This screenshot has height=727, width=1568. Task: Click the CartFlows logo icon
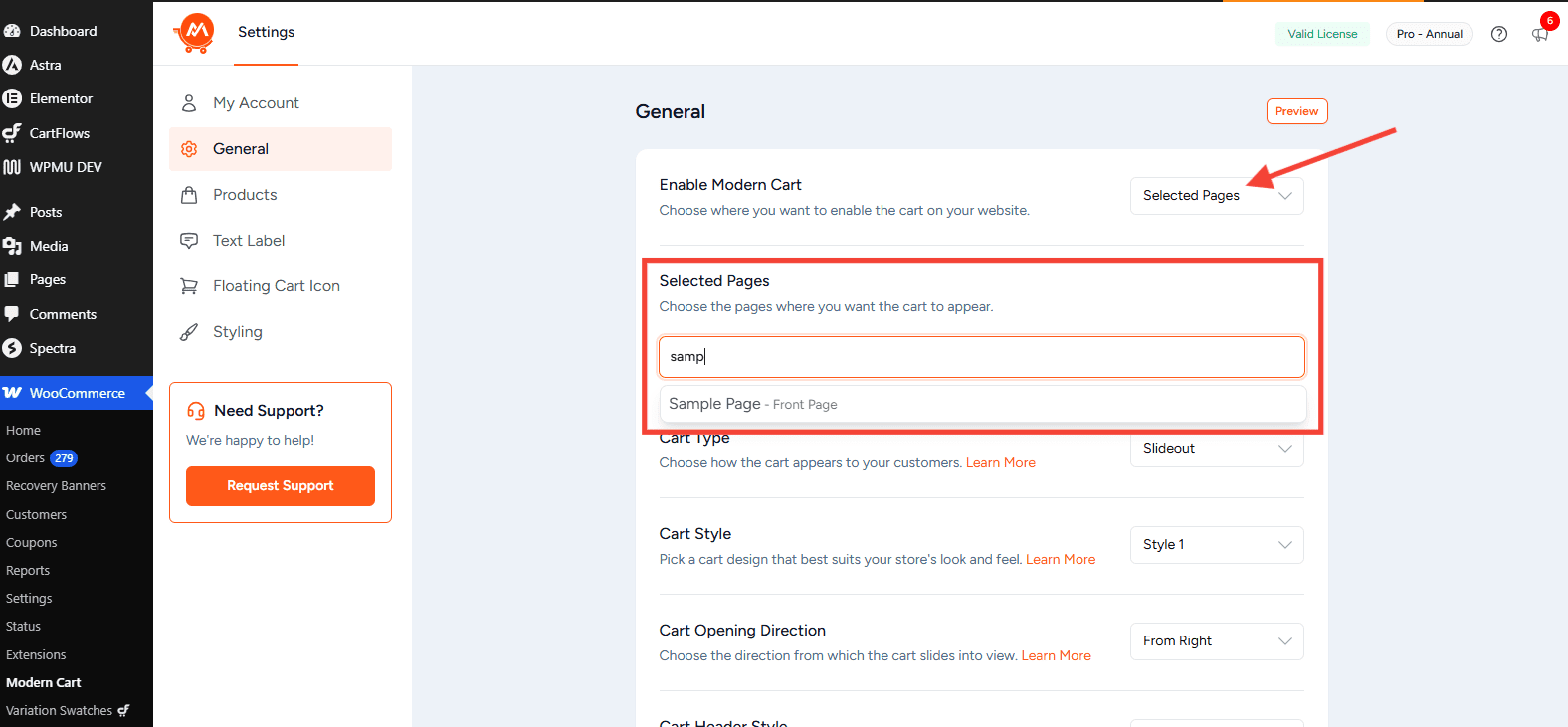click(12, 133)
